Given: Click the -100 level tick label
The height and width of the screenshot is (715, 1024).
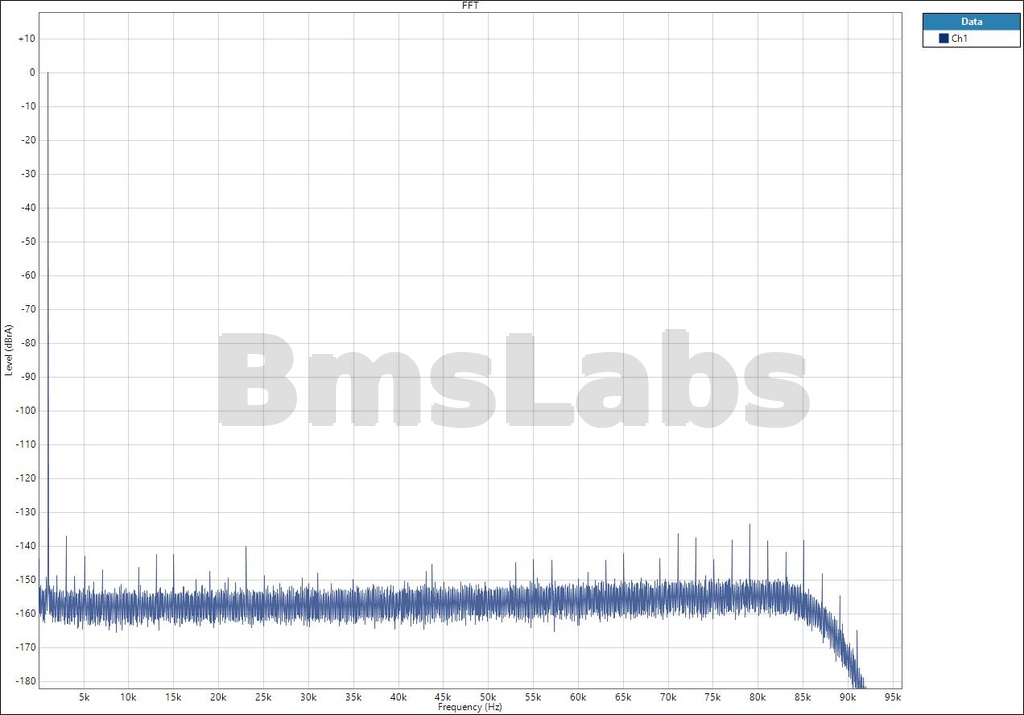Looking at the screenshot, I should click(25, 410).
